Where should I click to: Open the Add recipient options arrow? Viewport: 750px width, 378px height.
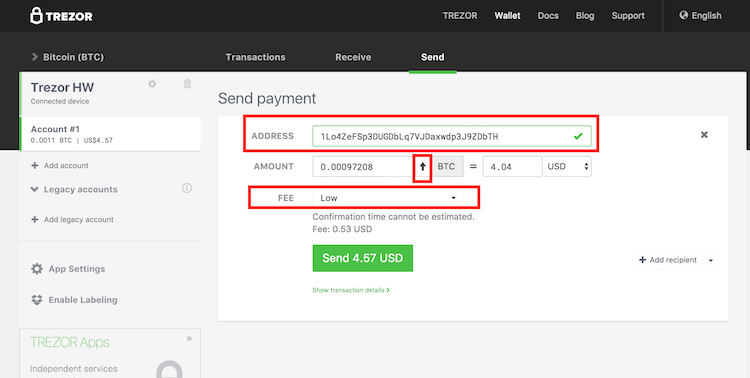coord(711,260)
